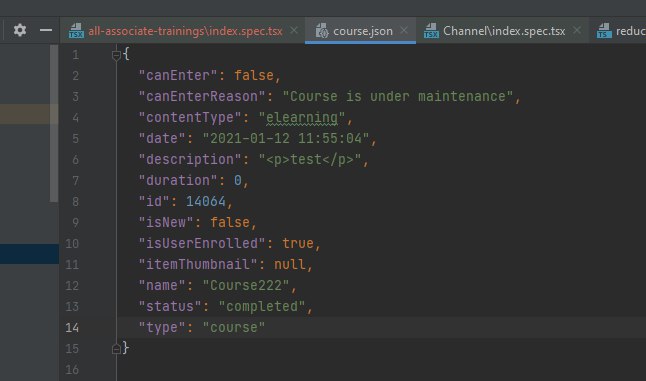Click line number 1 in the gutter
The width and height of the screenshot is (646, 381).
(75, 55)
